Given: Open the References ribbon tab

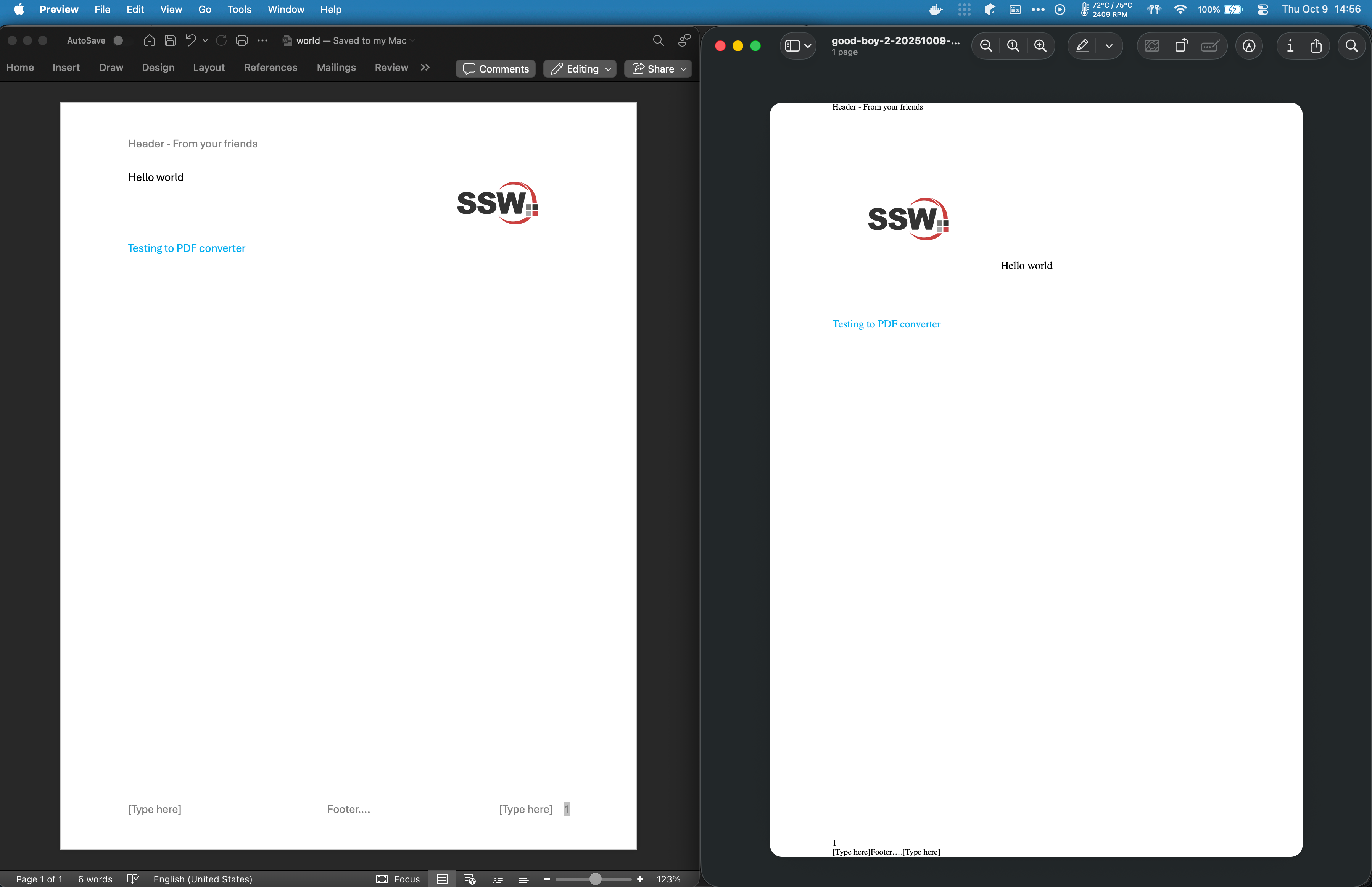Looking at the screenshot, I should click(271, 68).
